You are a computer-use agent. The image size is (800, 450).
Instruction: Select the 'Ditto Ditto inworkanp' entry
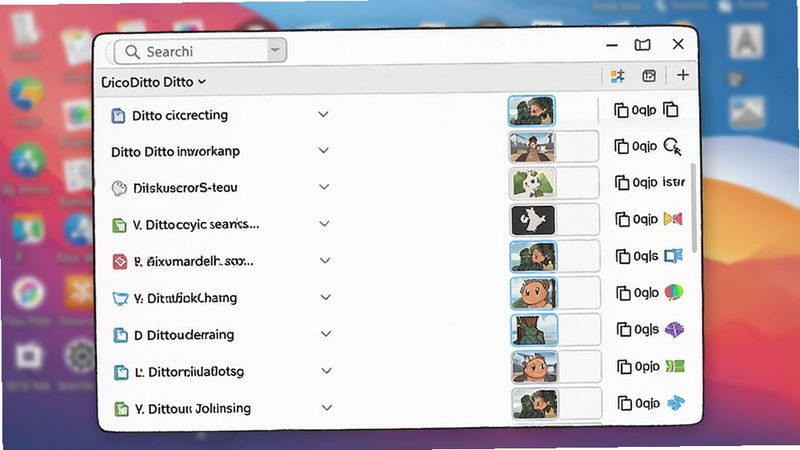pos(176,152)
